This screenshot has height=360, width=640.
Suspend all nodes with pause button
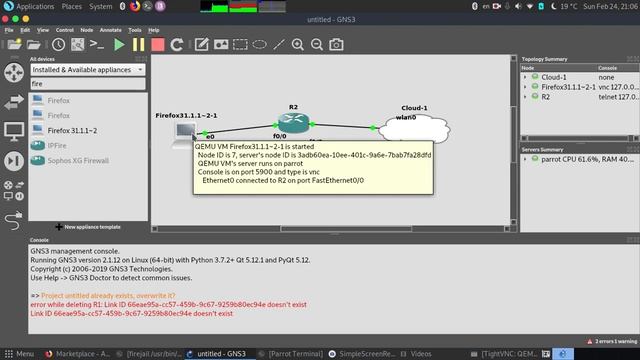point(139,44)
